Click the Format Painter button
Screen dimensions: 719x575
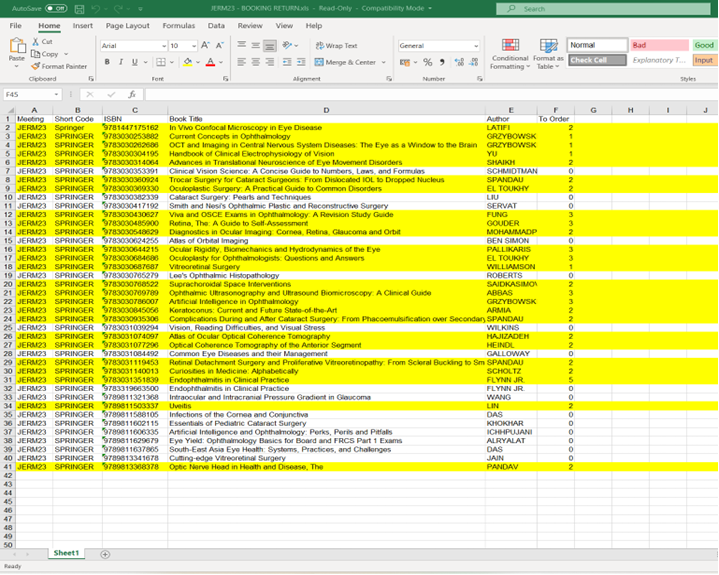click(59, 66)
